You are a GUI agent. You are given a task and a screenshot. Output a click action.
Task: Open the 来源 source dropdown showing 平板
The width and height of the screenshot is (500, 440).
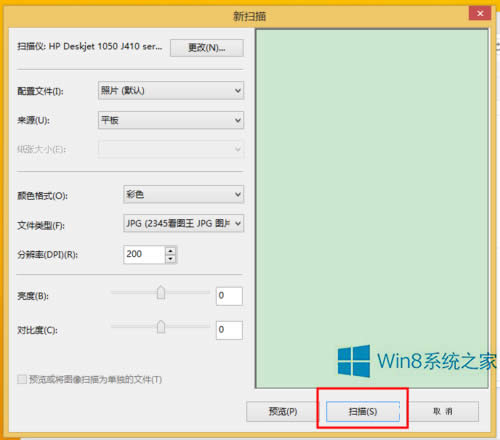pos(171,120)
